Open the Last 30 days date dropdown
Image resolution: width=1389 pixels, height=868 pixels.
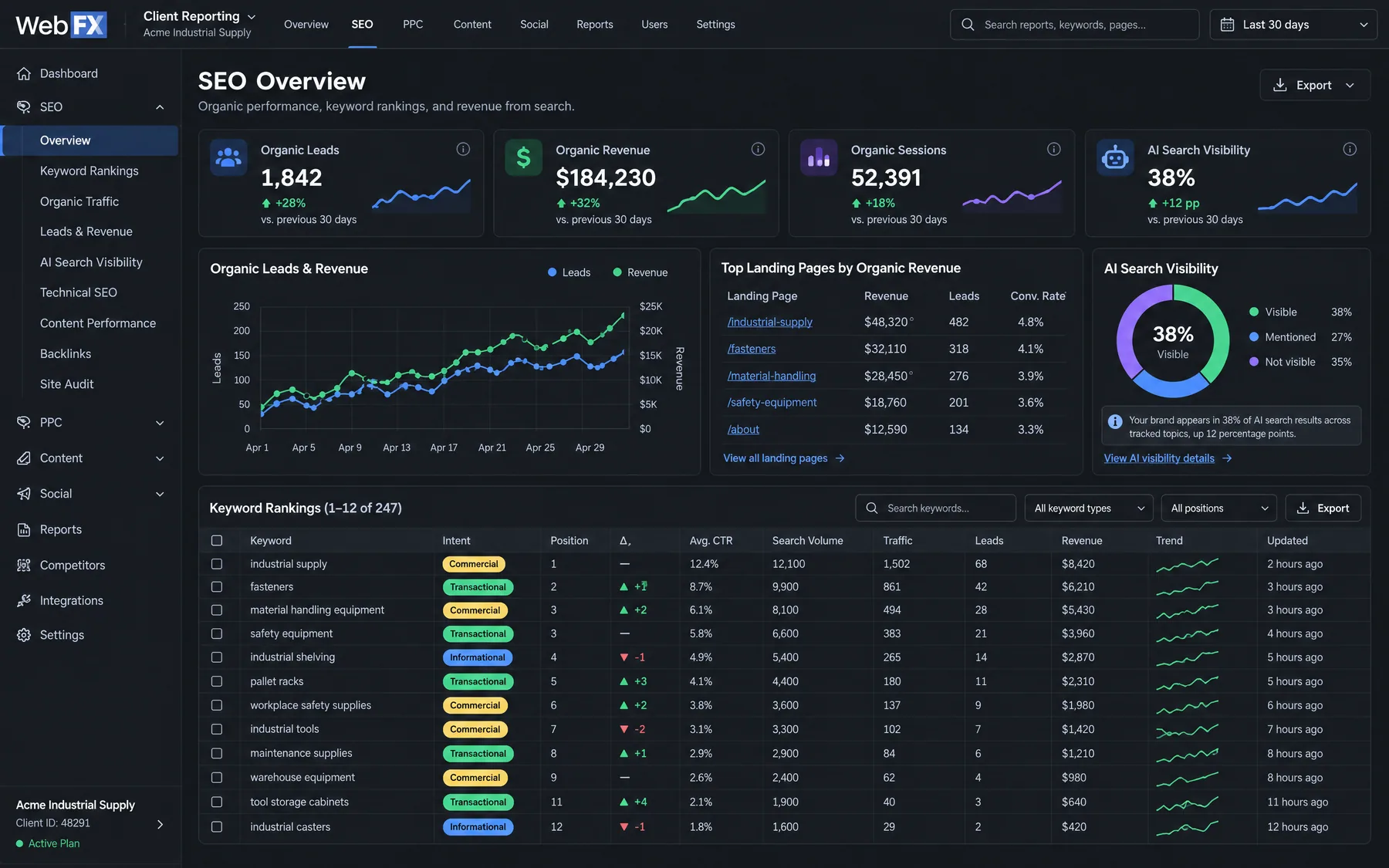[1293, 25]
